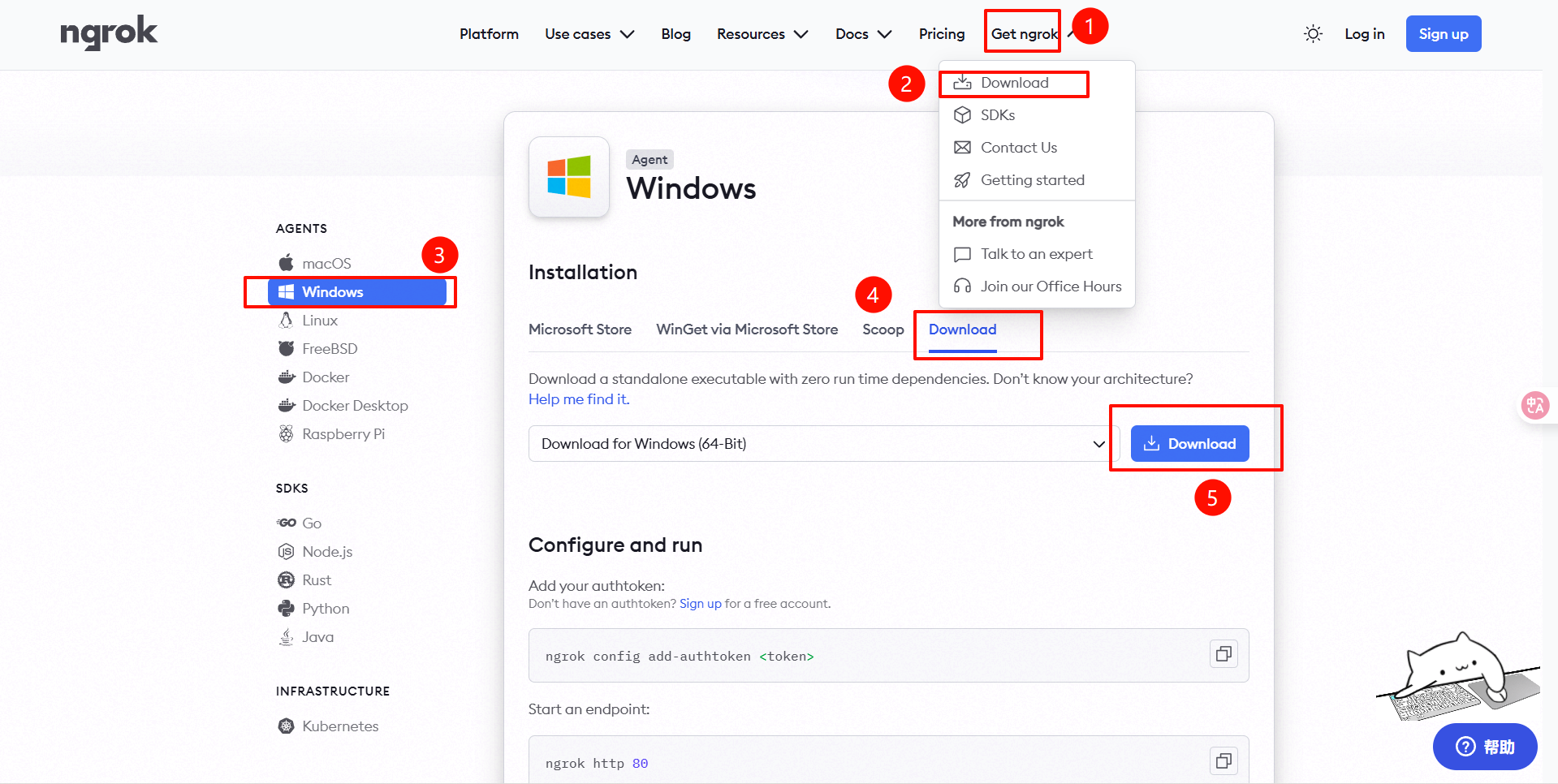The width and height of the screenshot is (1558, 784).
Task: Click the Python icon
Action: click(286, 608)
